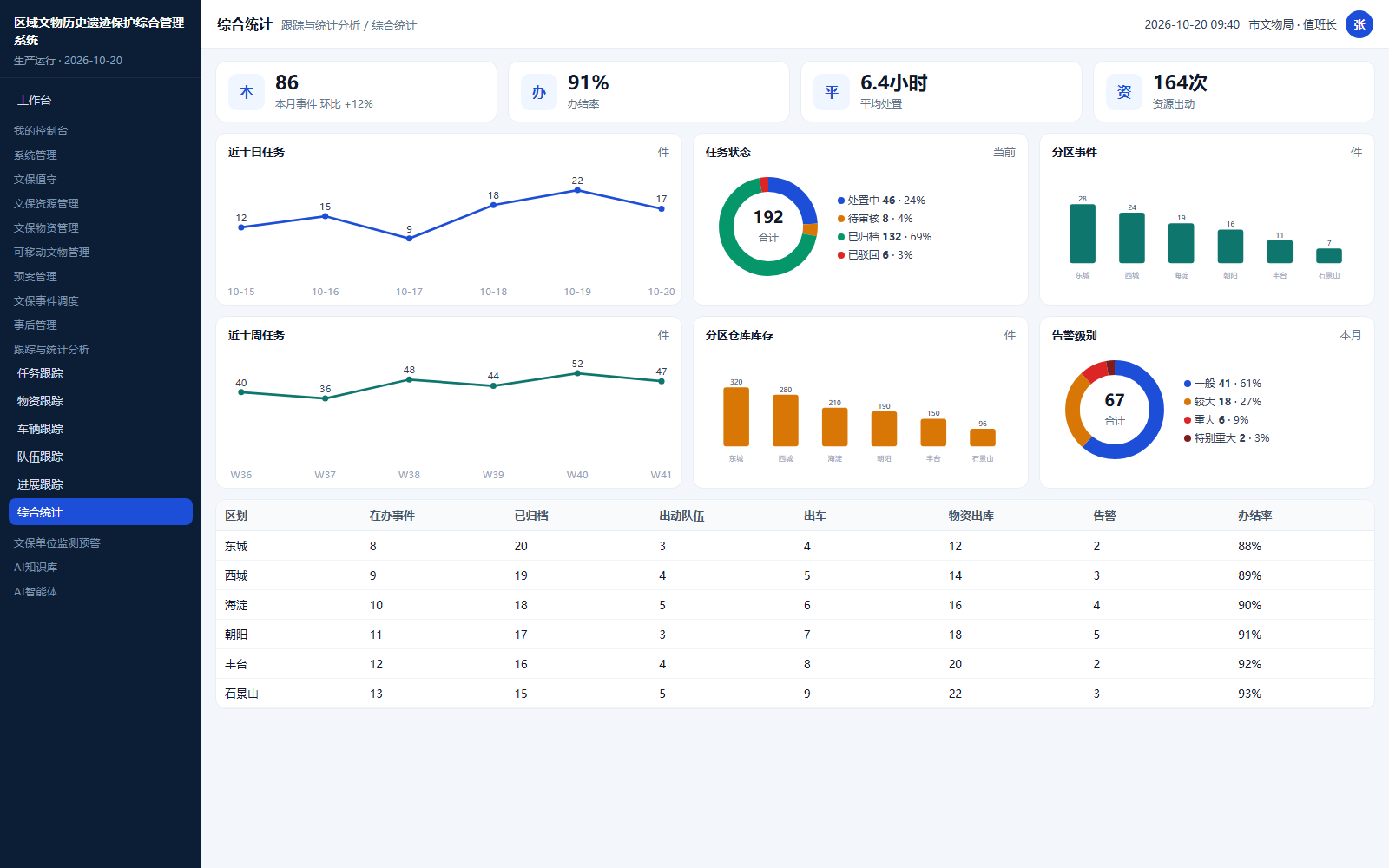Go to 任务跟踪 page
The width and height of the screenshot is (1389, 868).
[101, 373]
